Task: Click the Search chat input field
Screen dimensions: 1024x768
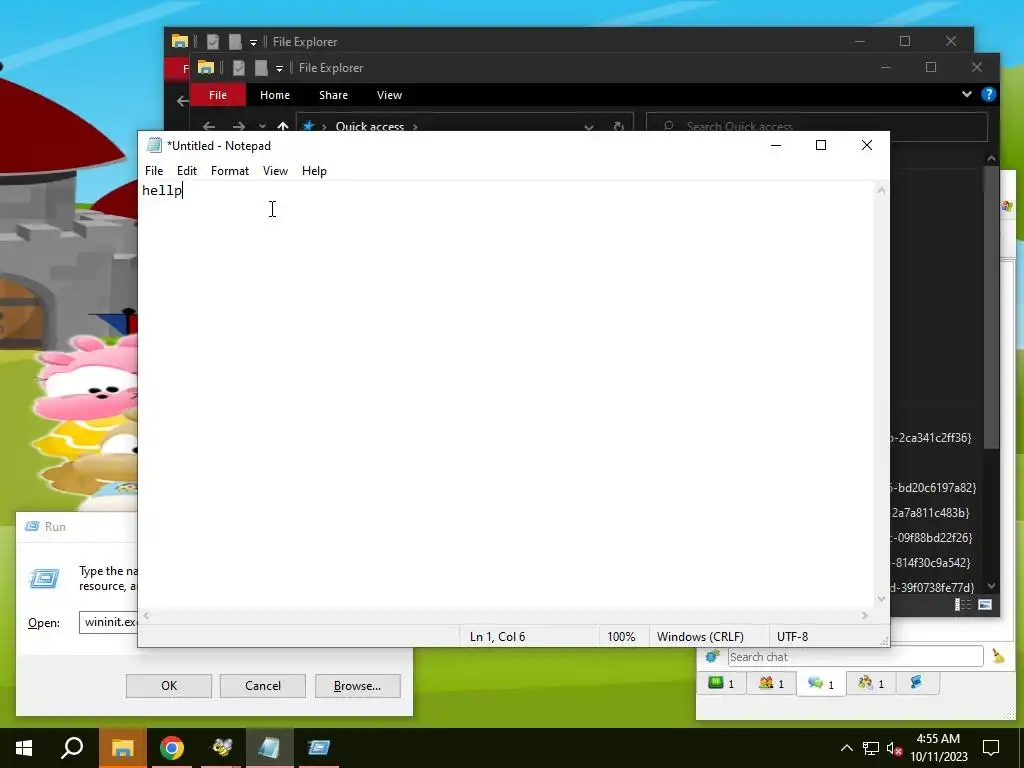Action: point(855,657)
